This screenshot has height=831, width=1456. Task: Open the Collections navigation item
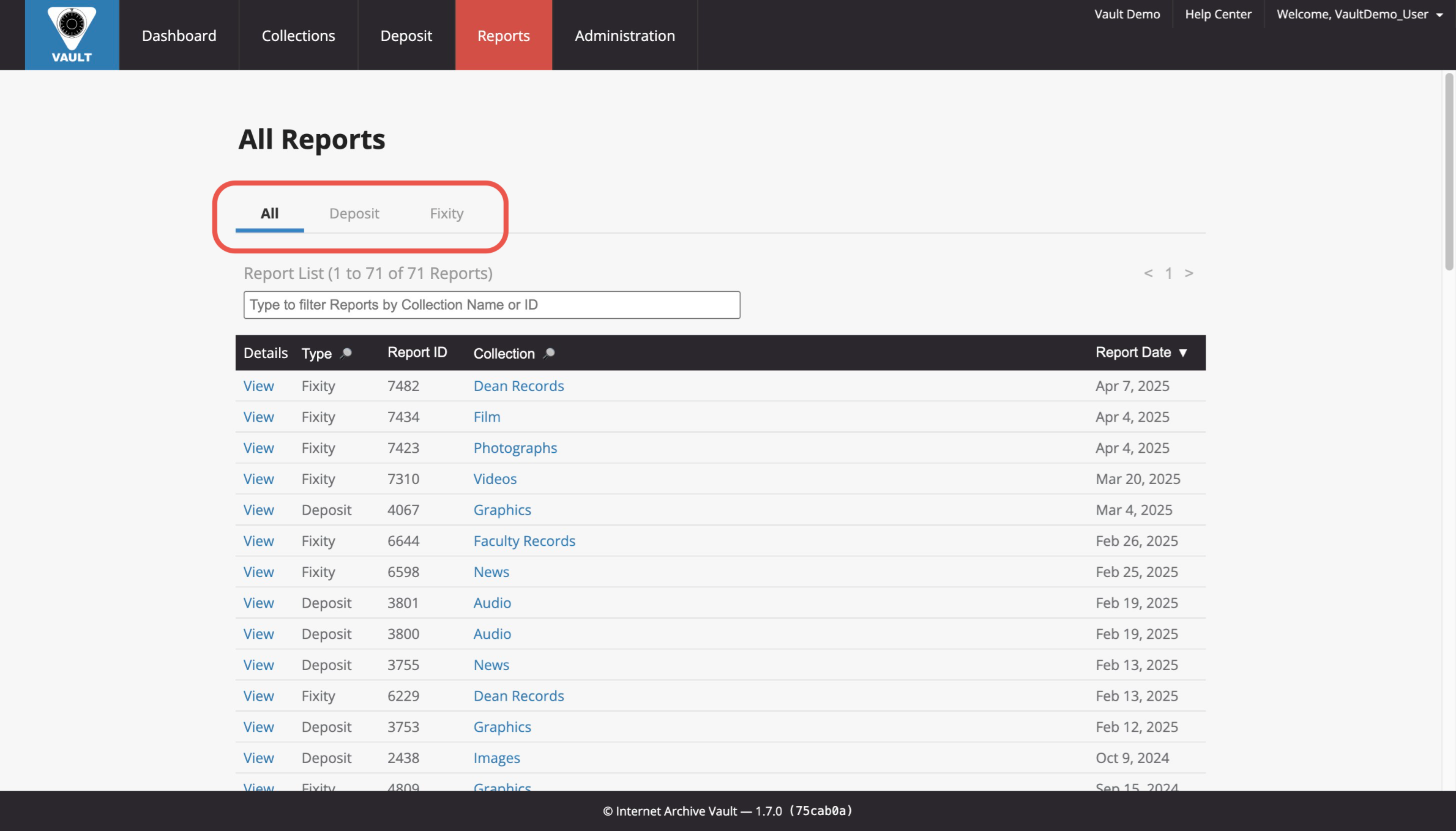(298, 35)
